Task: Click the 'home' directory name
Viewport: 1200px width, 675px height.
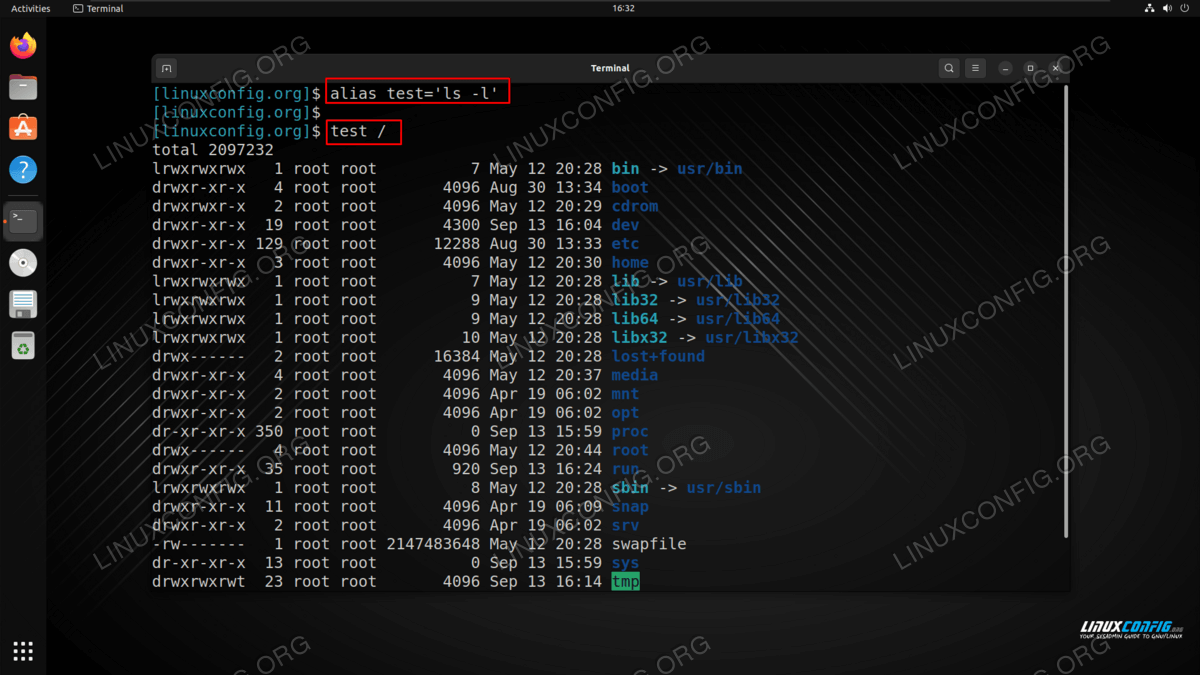Action: (630, 262)
